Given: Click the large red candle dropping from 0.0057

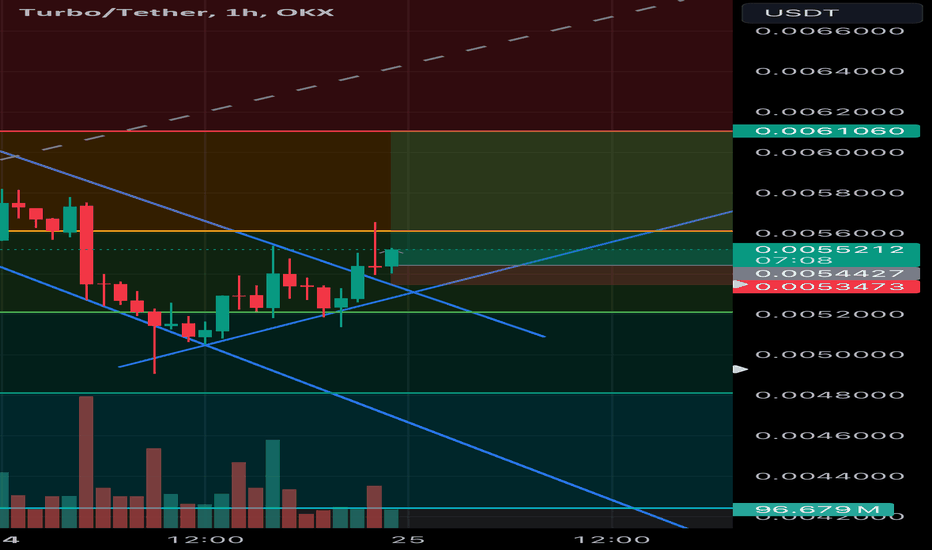Looking at the screenshot, I should [x=86, y=245].
